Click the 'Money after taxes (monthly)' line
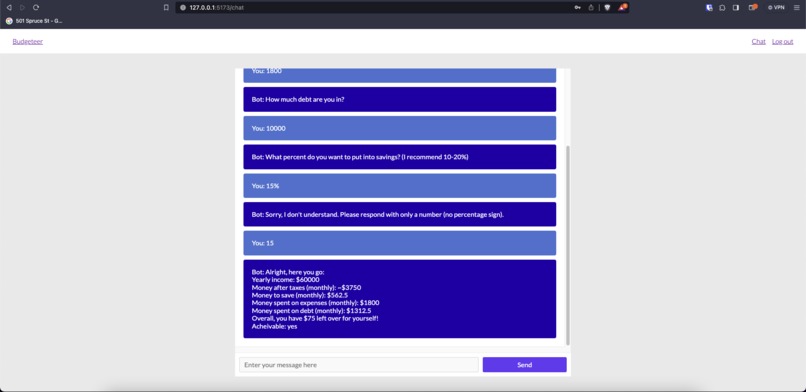The width and height of the screenshot is (806, 392). (x=306, y=288)
